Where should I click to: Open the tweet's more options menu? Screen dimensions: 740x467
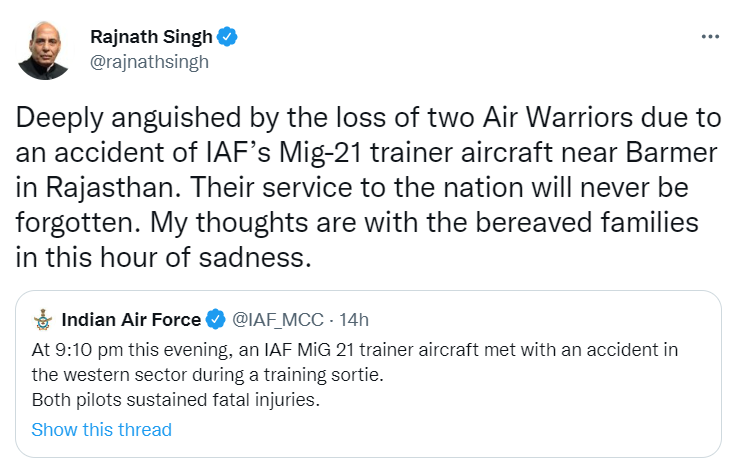(x=710, y=37)
